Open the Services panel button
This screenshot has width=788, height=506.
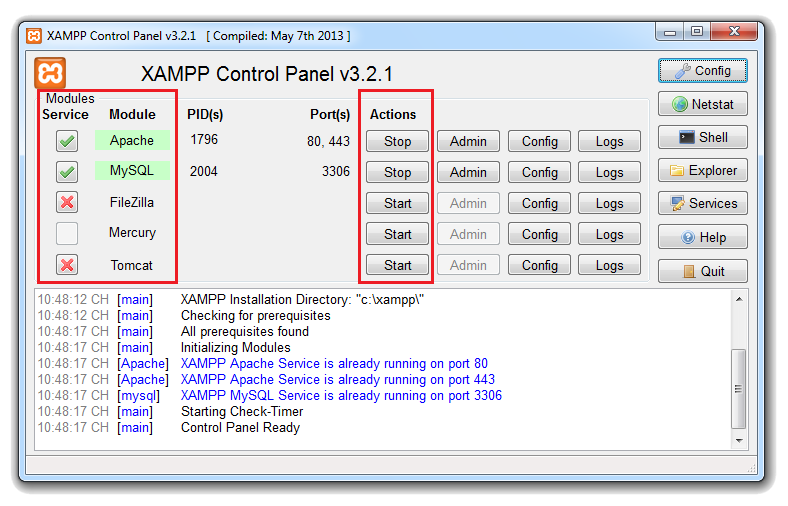[x=702, y=203]
